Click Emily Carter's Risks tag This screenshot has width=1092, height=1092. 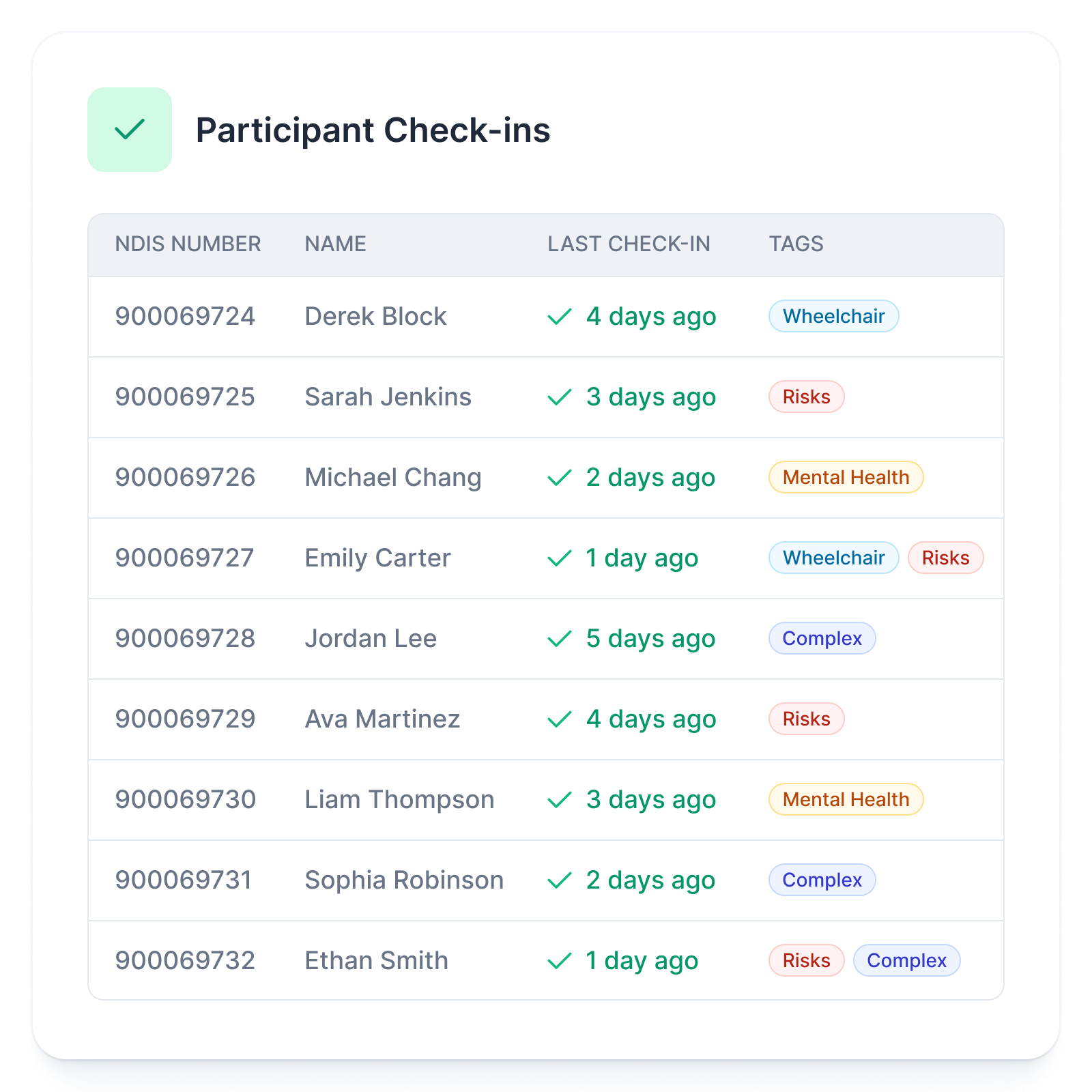pyautogui.click(x=945, y=558)
